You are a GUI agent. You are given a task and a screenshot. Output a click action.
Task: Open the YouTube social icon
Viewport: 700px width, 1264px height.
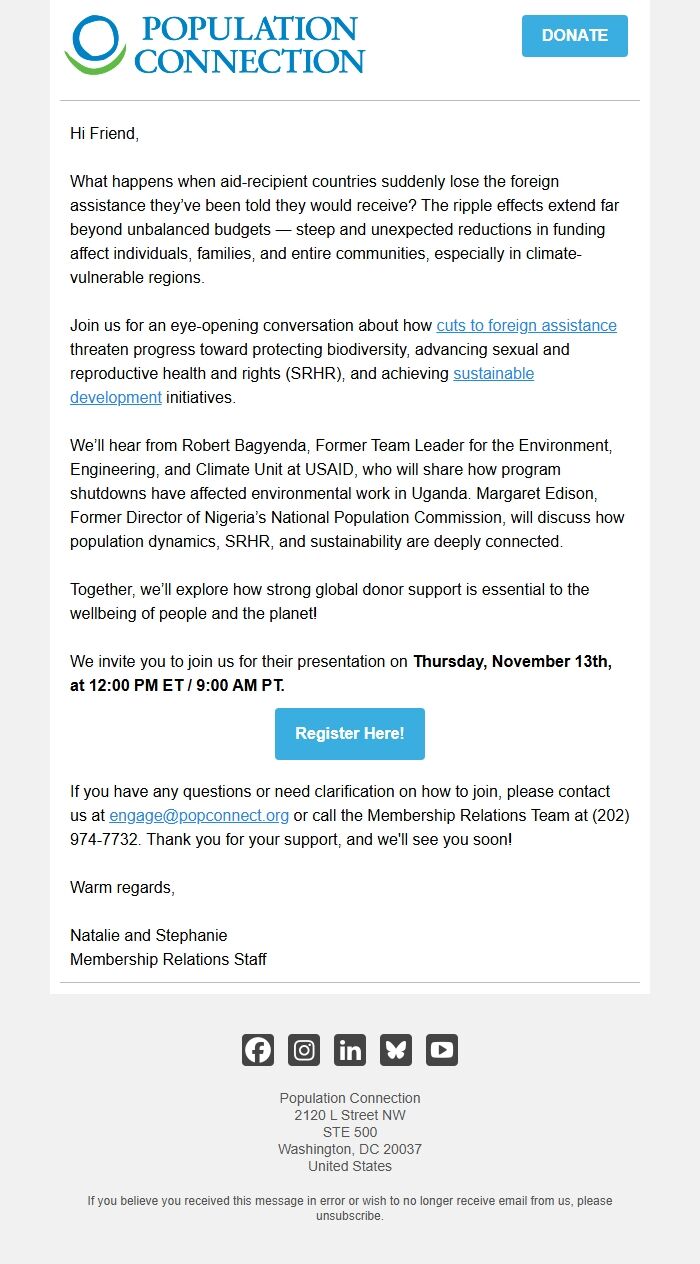pos(441,1050)
